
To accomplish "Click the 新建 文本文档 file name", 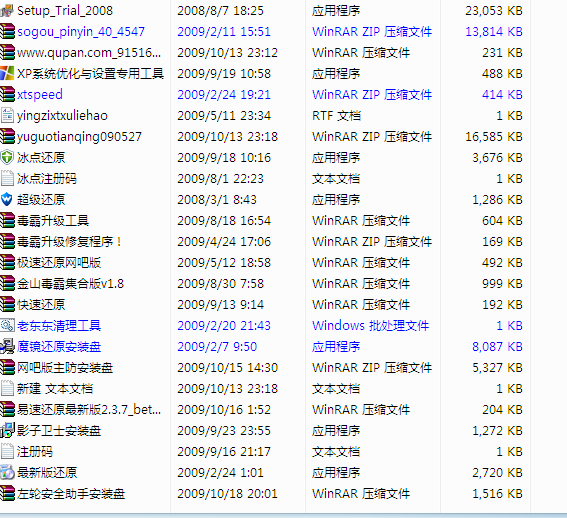I will point(55,388).
